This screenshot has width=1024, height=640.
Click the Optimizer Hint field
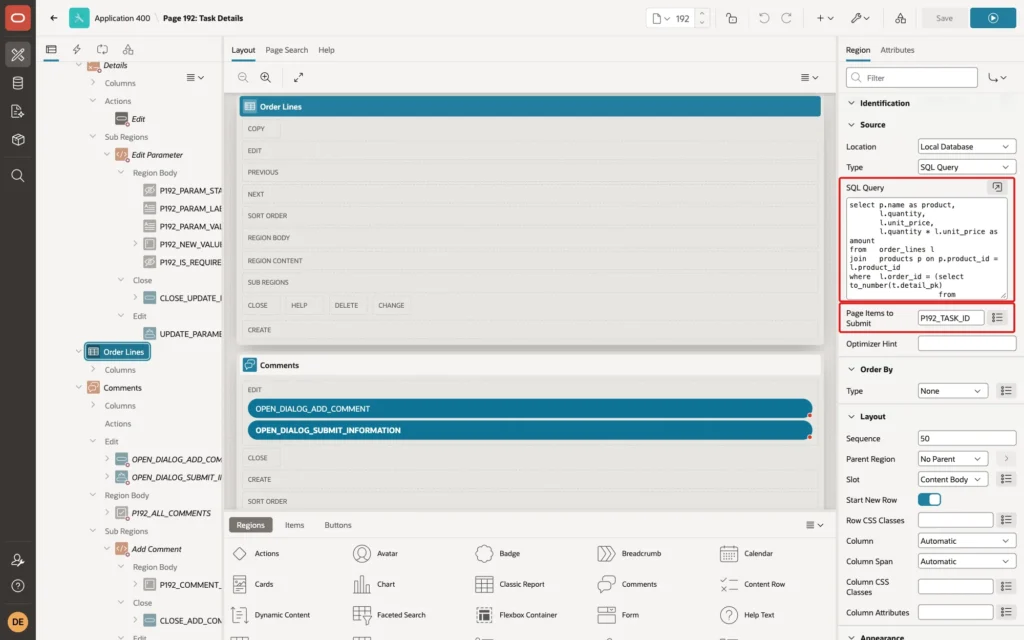click(967, 344)
